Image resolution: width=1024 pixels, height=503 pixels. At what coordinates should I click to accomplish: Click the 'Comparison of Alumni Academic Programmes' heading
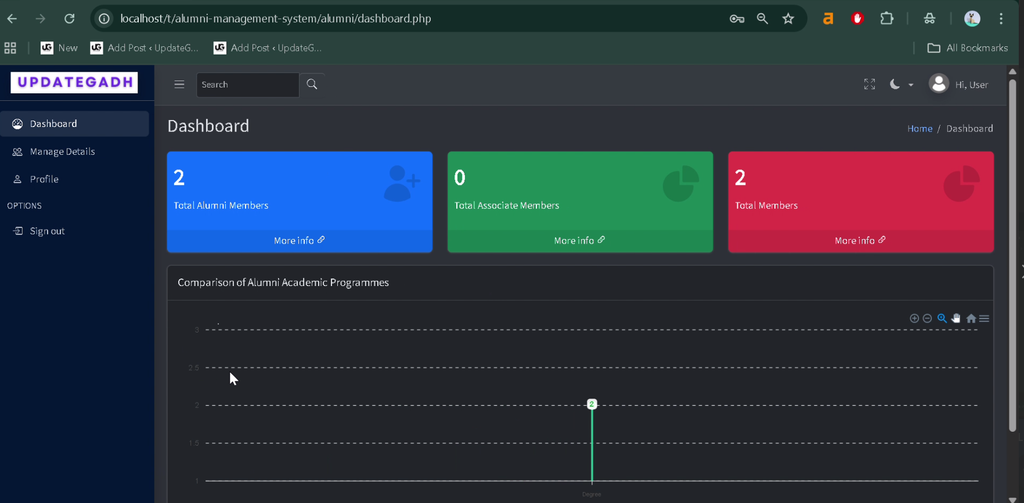tap(283, 282)
